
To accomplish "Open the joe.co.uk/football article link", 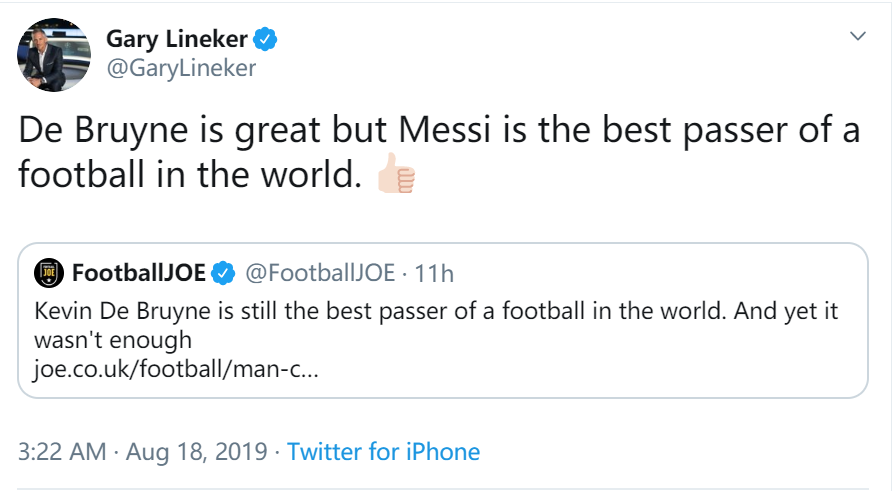I will 176,368.
